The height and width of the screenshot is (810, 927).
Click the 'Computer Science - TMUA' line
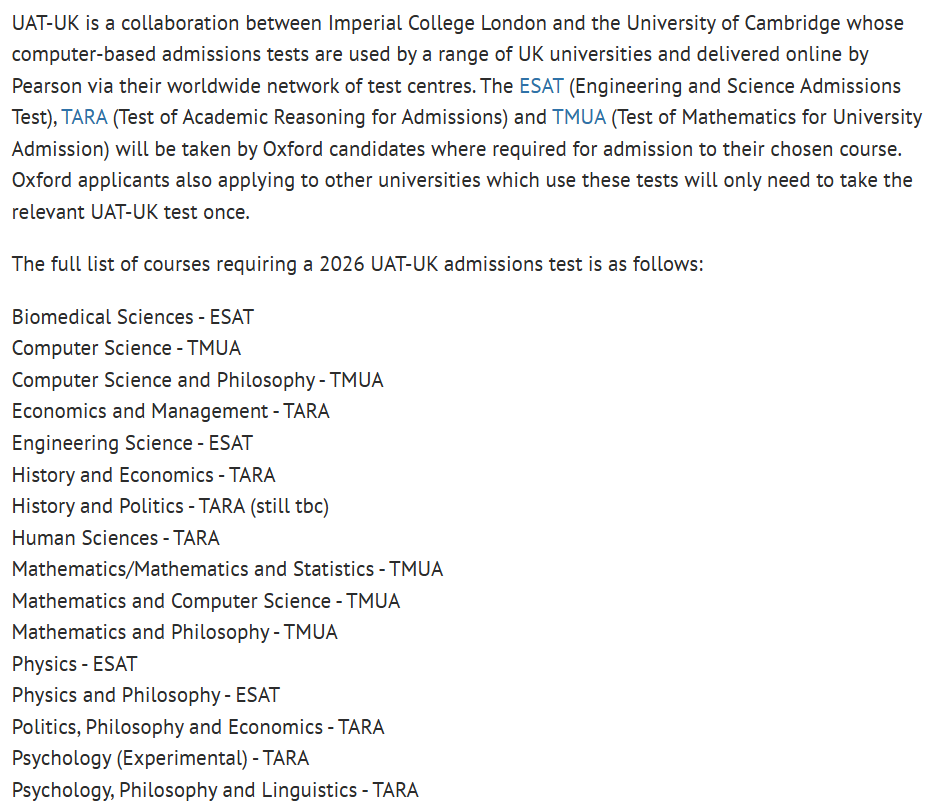126,349
